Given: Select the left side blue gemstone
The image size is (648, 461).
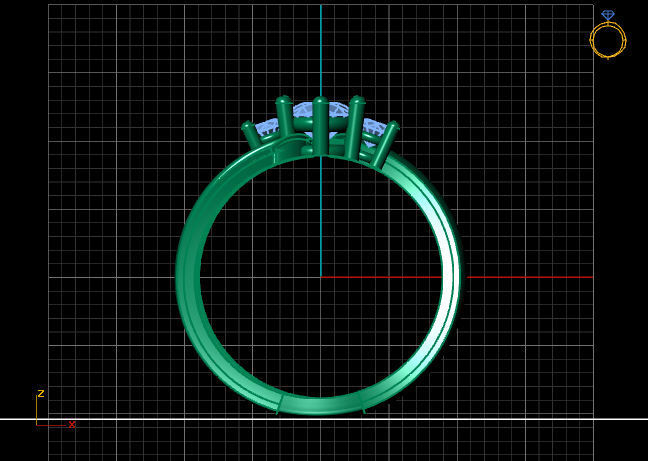Looking at the screenshot, I should click(267, 128).
